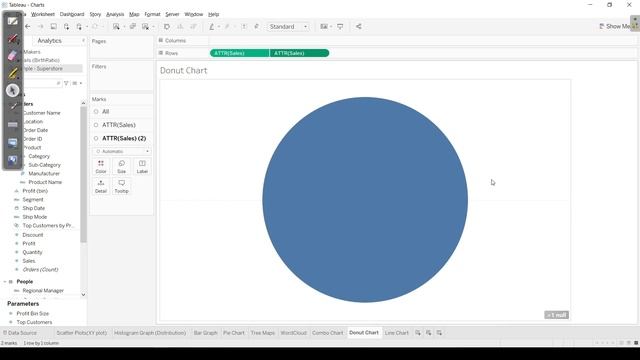Switch to the Bar Graph sheet tab
Screen dimensions: 640x360
[x=205, y=333]
